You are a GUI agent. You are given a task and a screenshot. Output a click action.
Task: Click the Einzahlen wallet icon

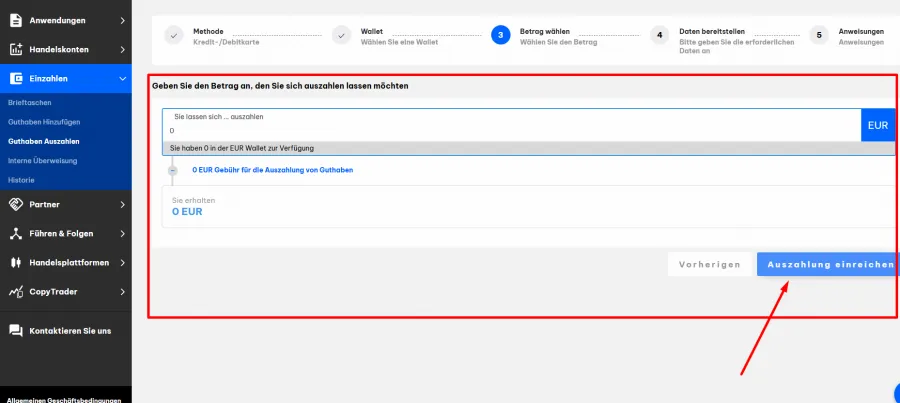coord(16,78)
